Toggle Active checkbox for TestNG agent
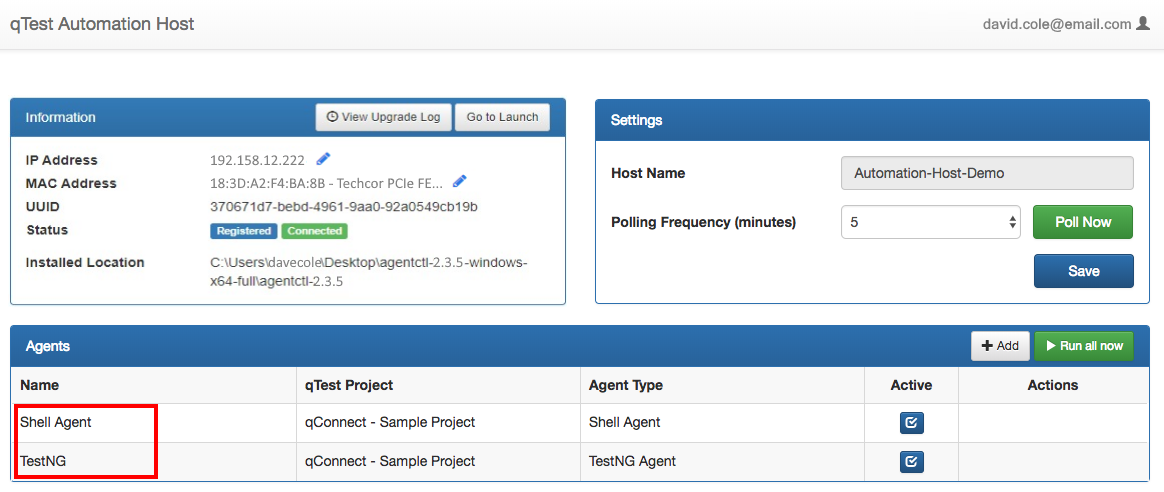 click(x=911, y=461)
